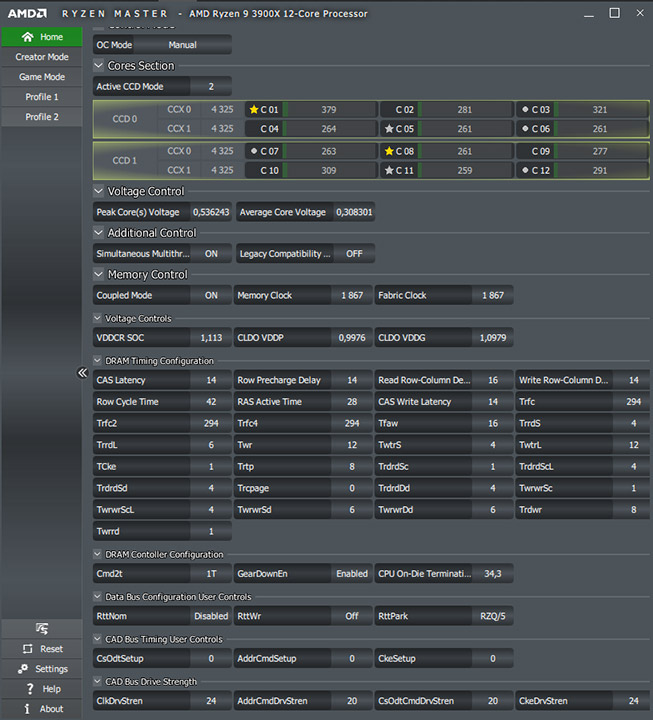This screenshot has height=720, width=653.
Task: Select the Home tab label
Action: click(x=51, y=37)
